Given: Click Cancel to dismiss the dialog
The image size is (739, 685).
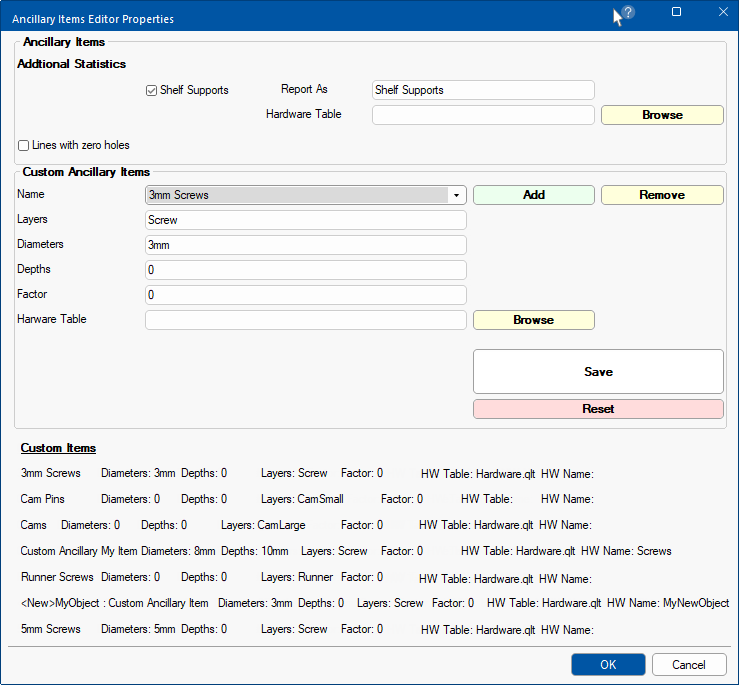Looking at the screenshot, I should [x=688, y=665].
